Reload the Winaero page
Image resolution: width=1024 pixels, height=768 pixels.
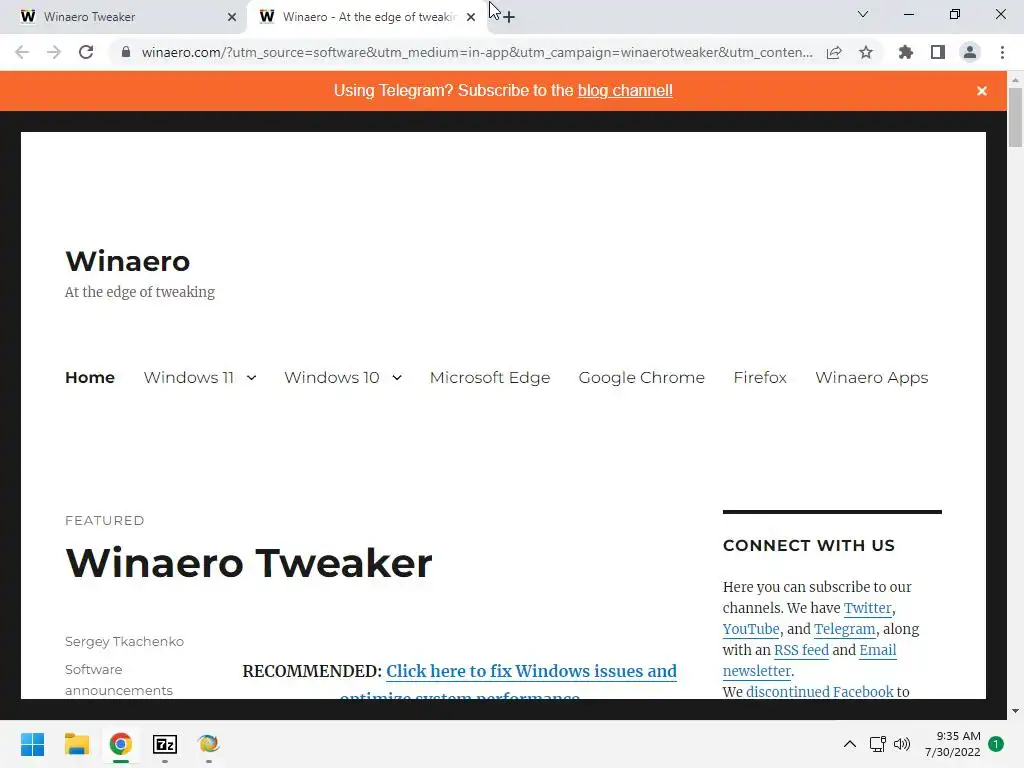click(x=86, y=52)
